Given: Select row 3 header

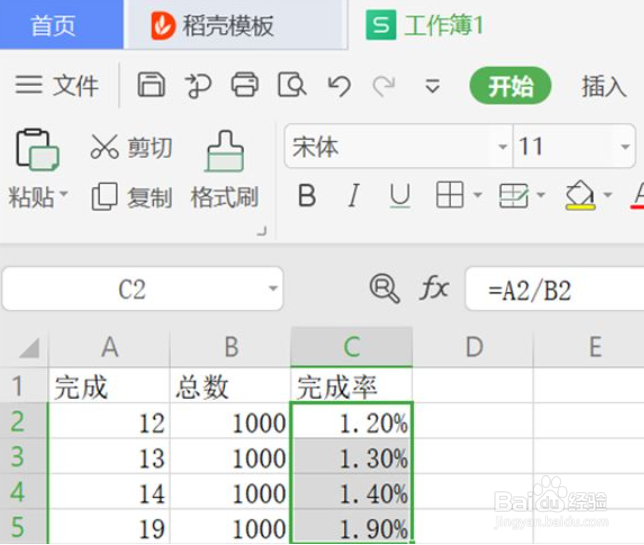Looking at the screenshot, I should pyautogui.click(x=24, y=456).
